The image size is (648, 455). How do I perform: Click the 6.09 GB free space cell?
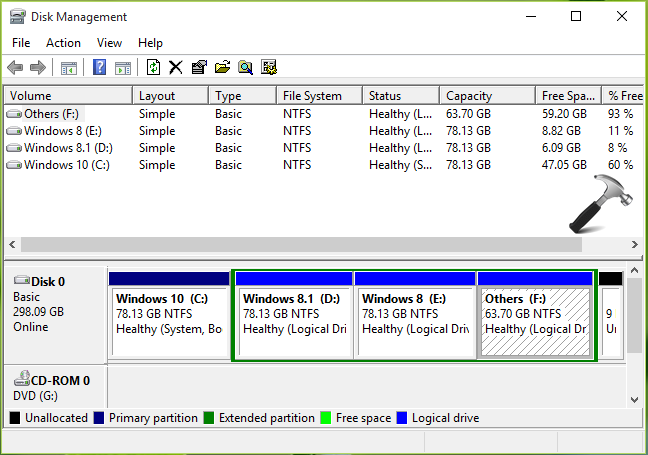pos(561,148)
